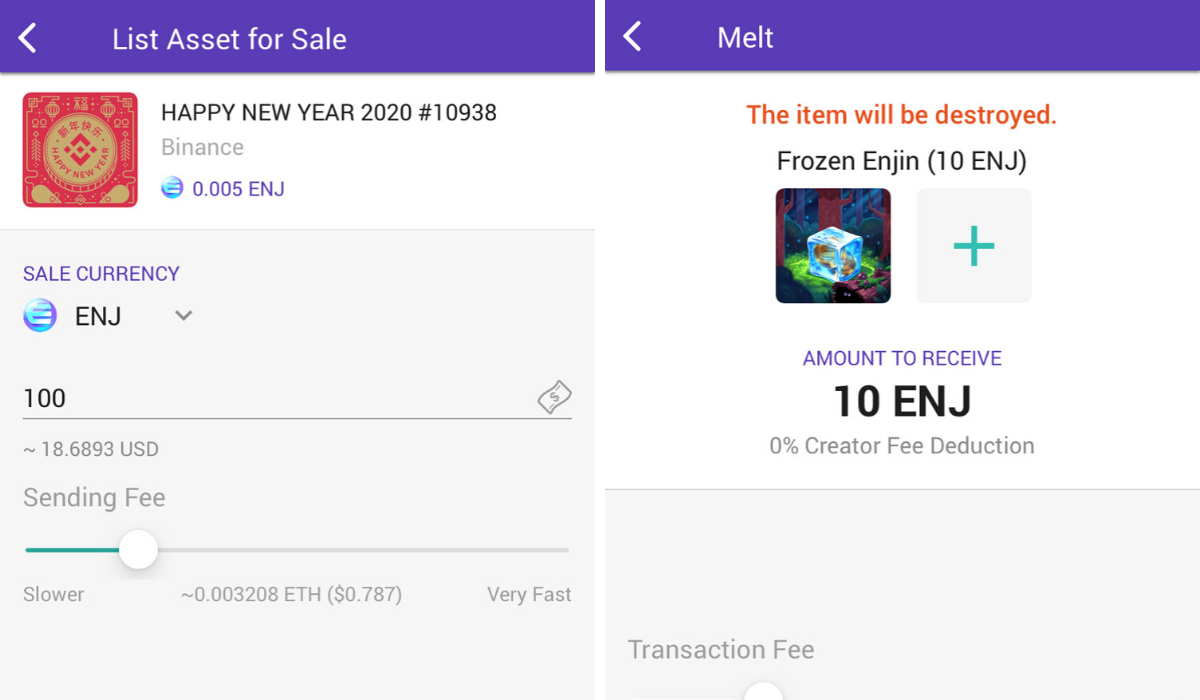Tap the ENJ coin icon under Sale Currency
1200x700 pixels.
pos(40,317)
